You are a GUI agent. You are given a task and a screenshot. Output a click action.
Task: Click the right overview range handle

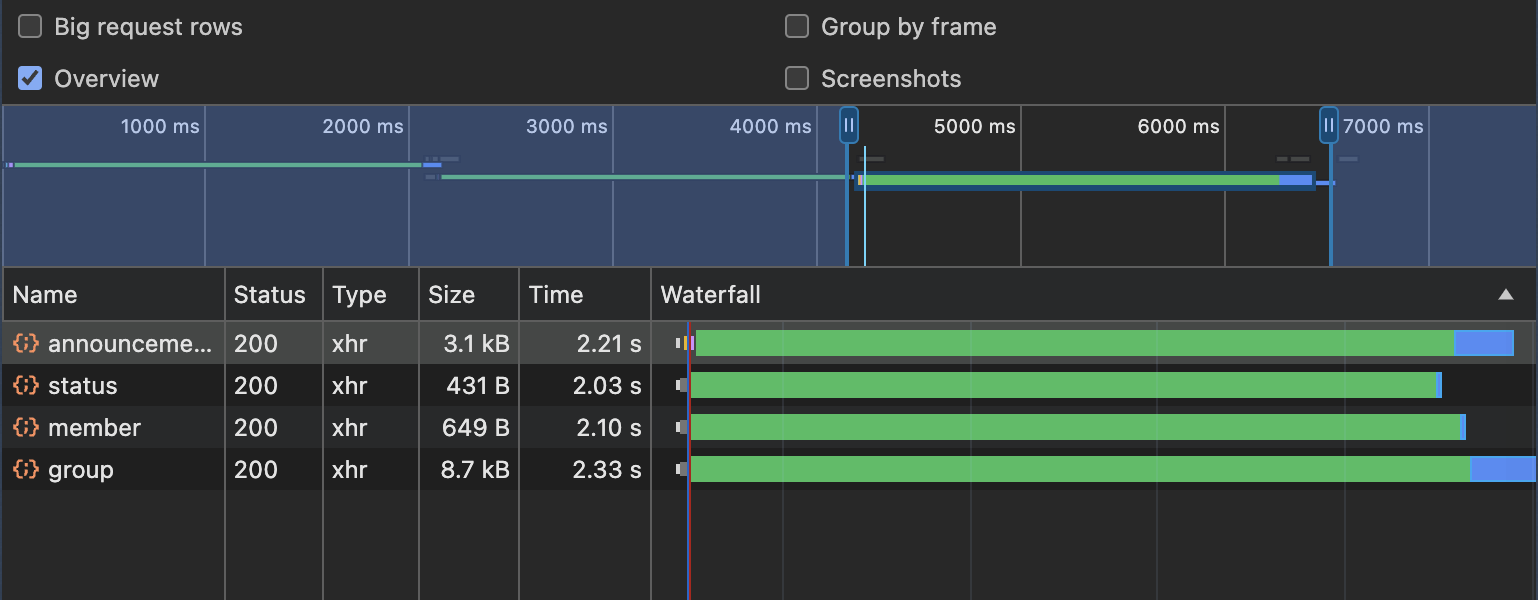(x=1329, y=126)
